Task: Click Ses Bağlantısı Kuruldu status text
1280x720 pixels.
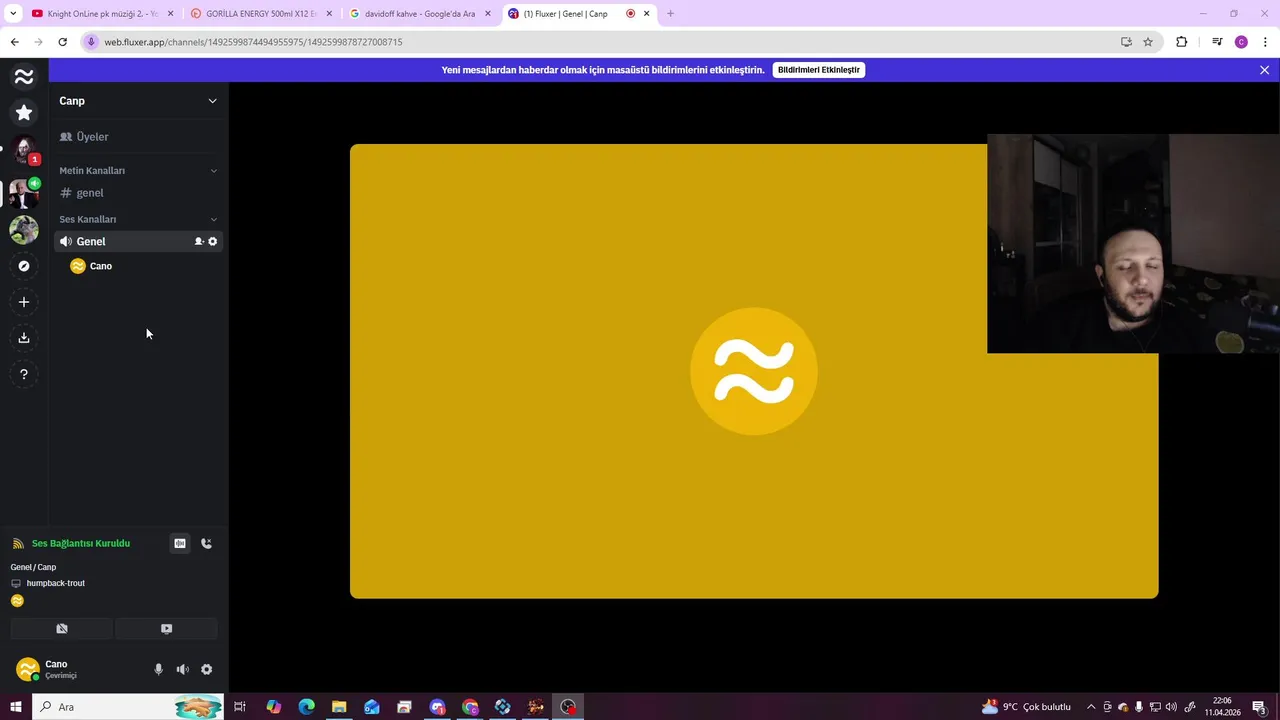Action: (81, 543)
